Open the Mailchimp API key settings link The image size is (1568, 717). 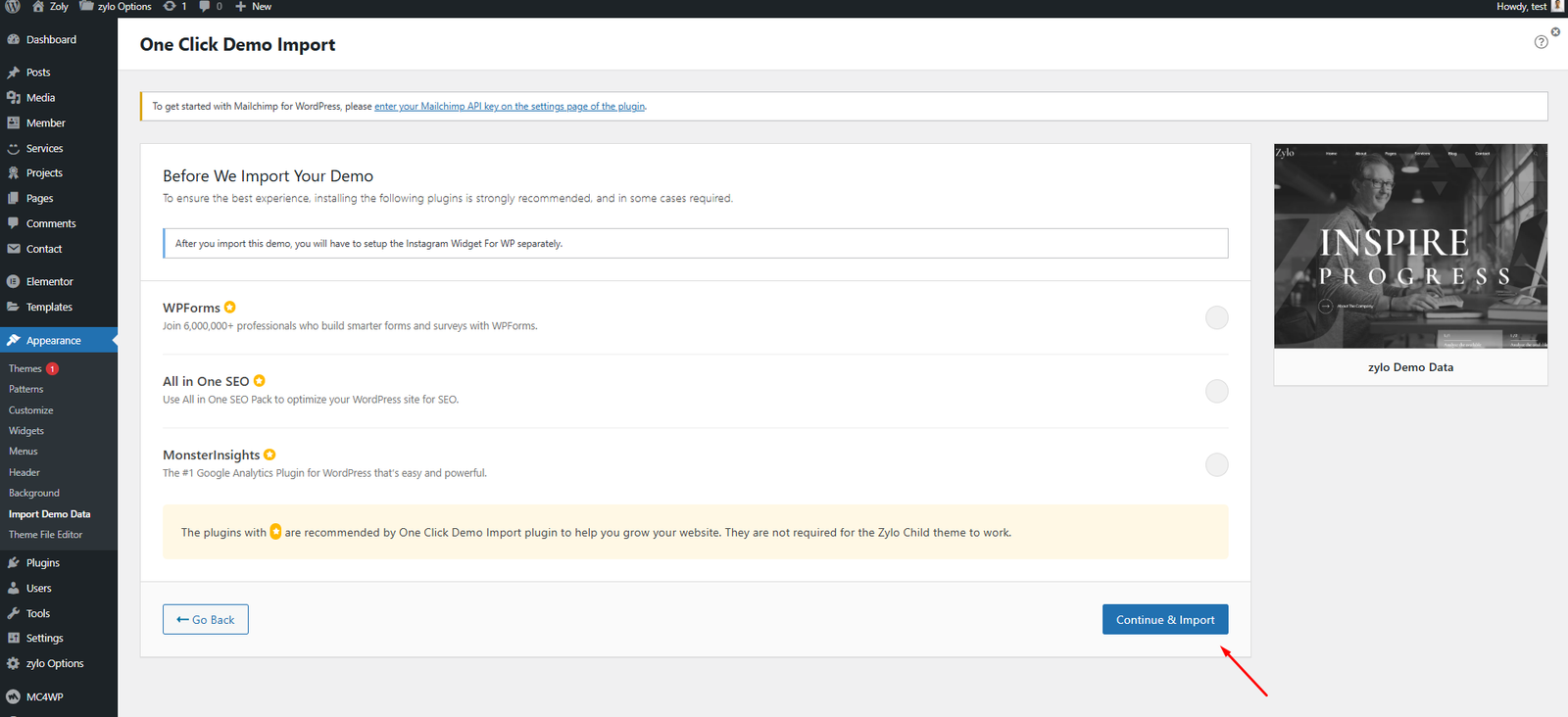pyautogui.click(x=510, y=107)
